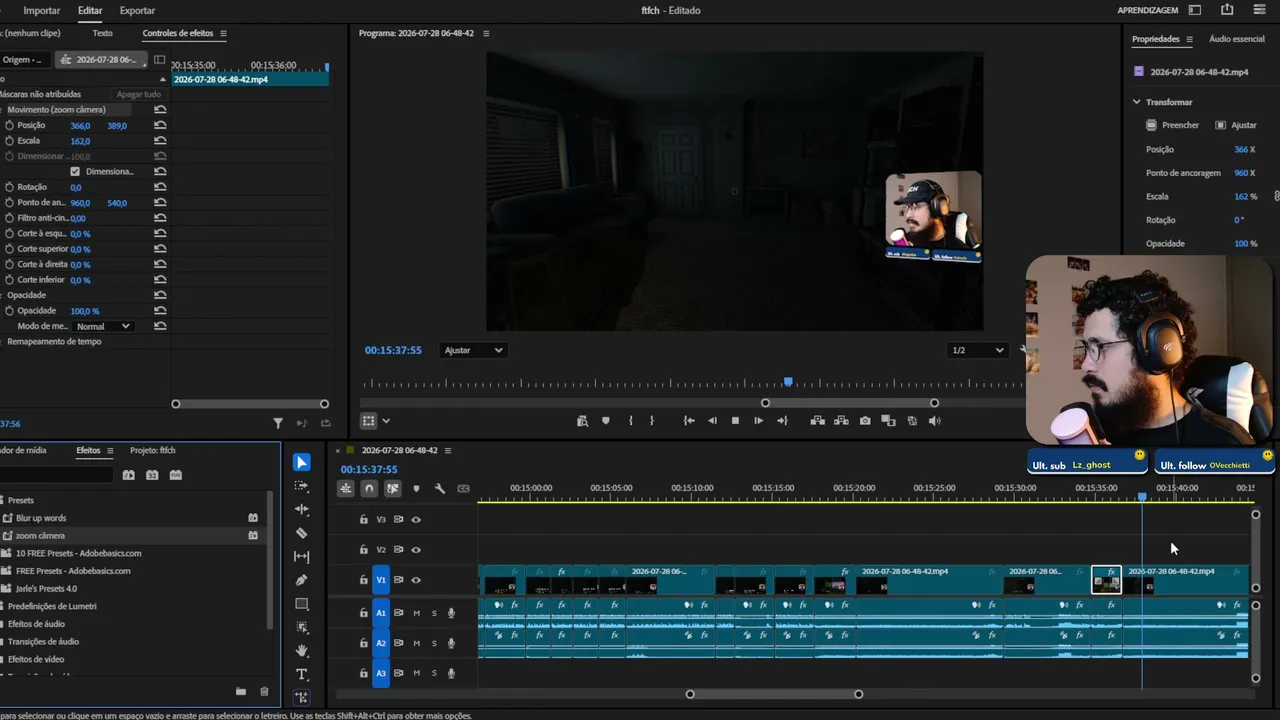The width and height of the screenshot is (1280, 720).
Task: Collapse the Transformar section
Action: pyautogui.click(x=1136, y=102)
